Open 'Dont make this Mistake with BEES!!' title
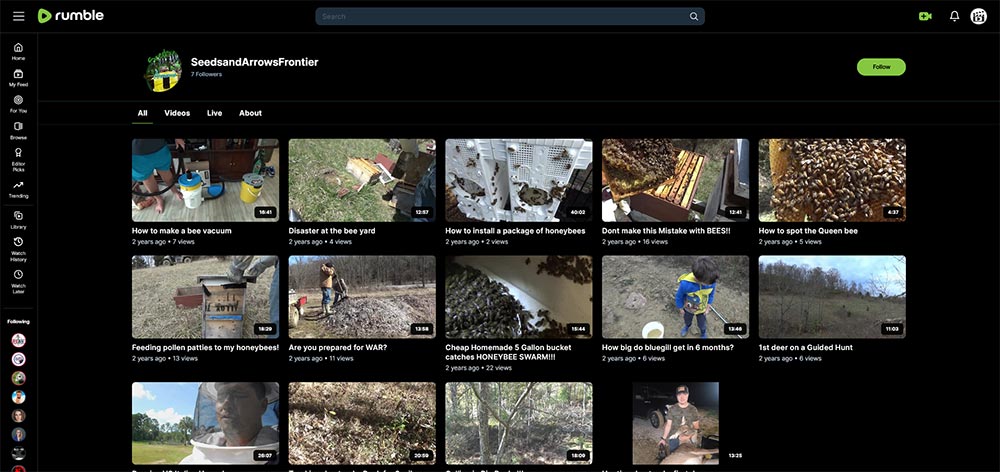Viewport: 1000px width, 472px height. coord(666,231)
